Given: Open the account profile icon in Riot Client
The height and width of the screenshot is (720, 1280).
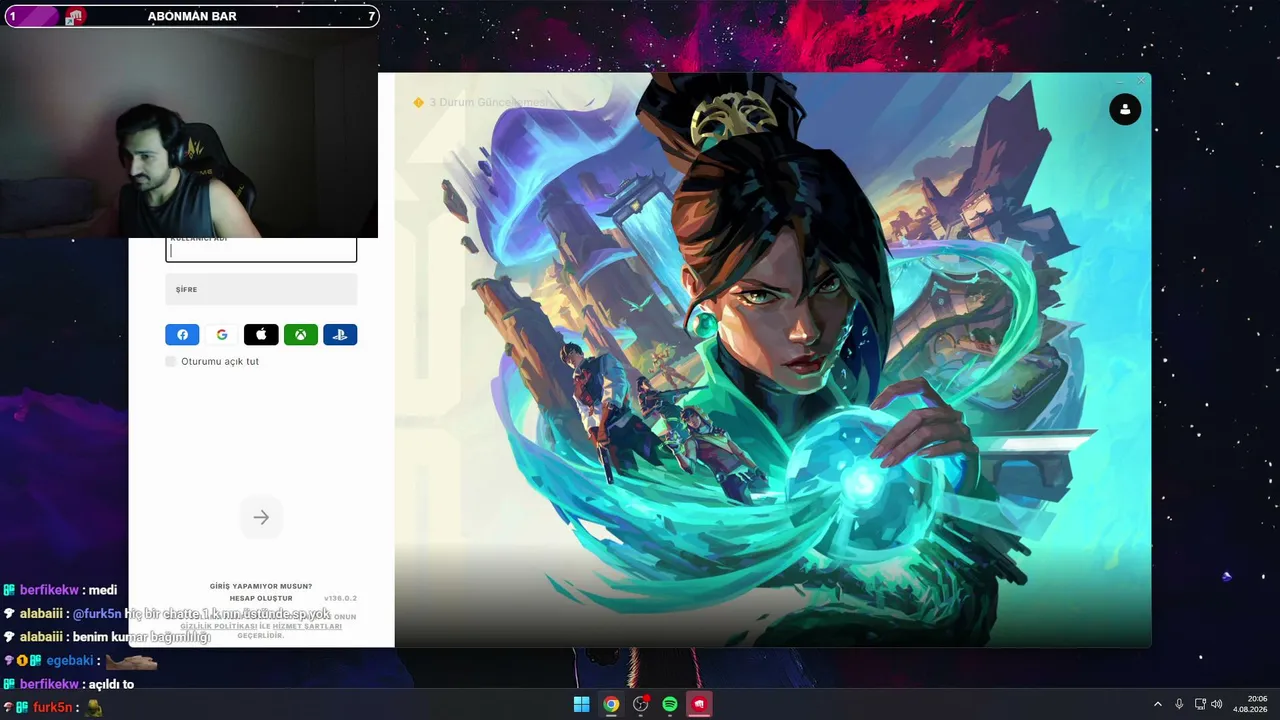Looking at the screenshot, I should [x=1125, y=109].
